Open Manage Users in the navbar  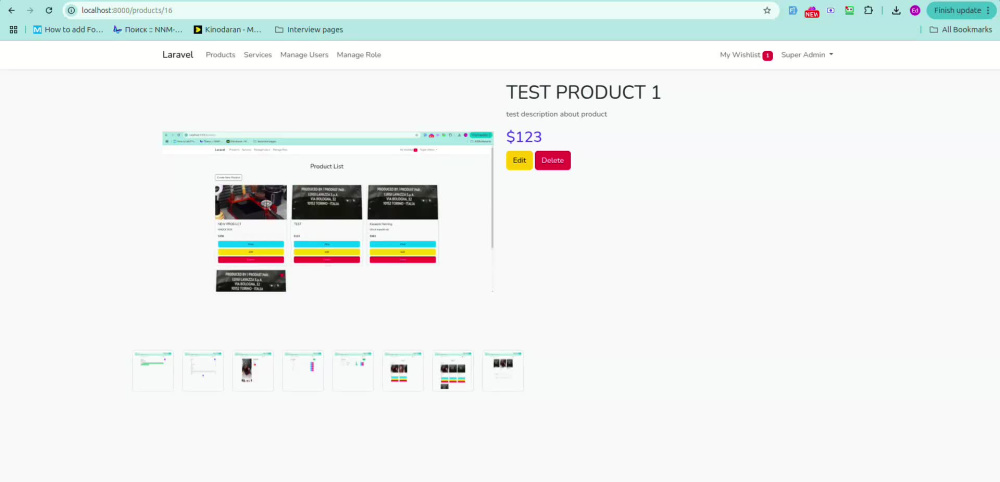pos(304,55)
